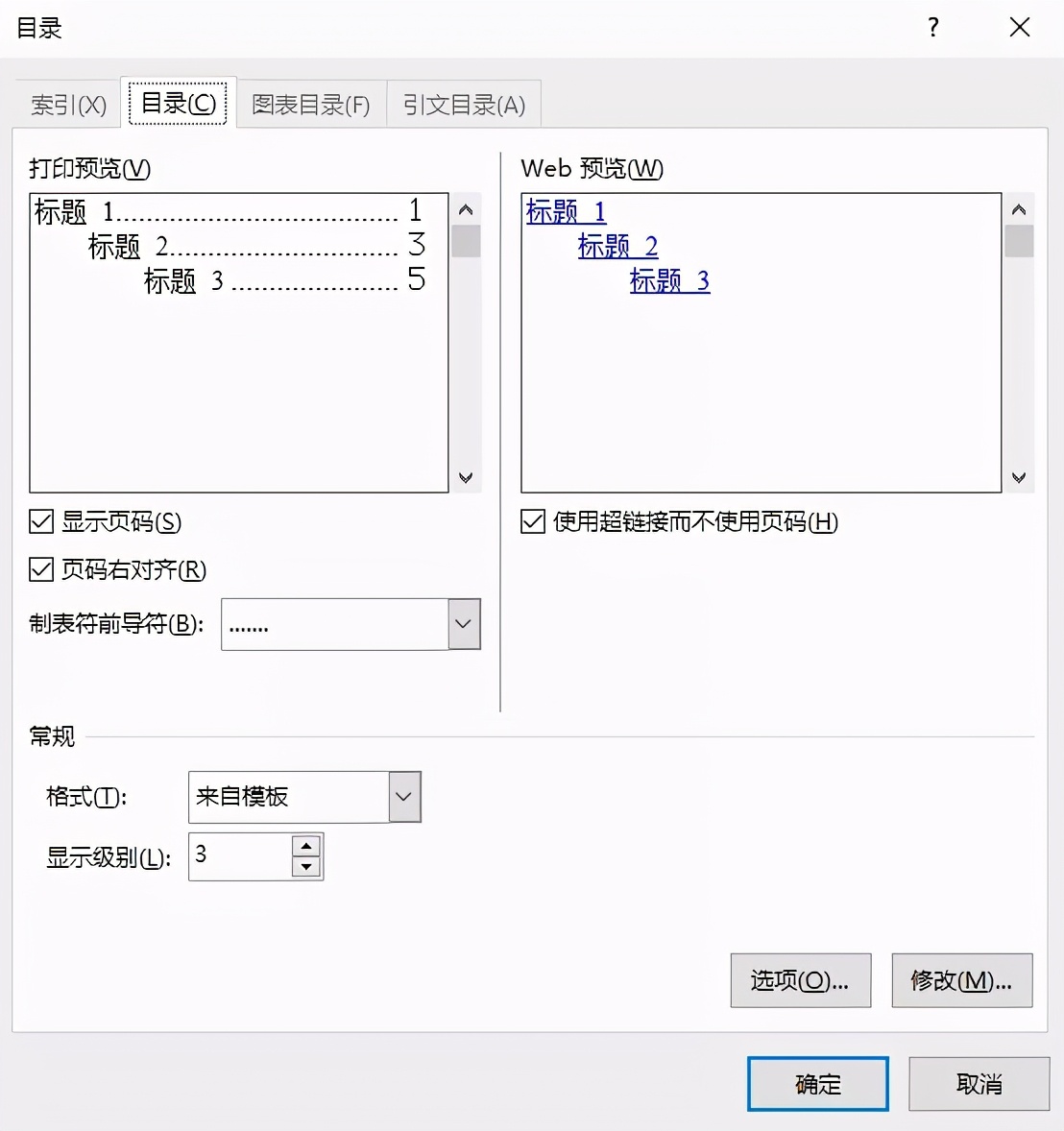Open the 引文目录 tab

[464, 105]
